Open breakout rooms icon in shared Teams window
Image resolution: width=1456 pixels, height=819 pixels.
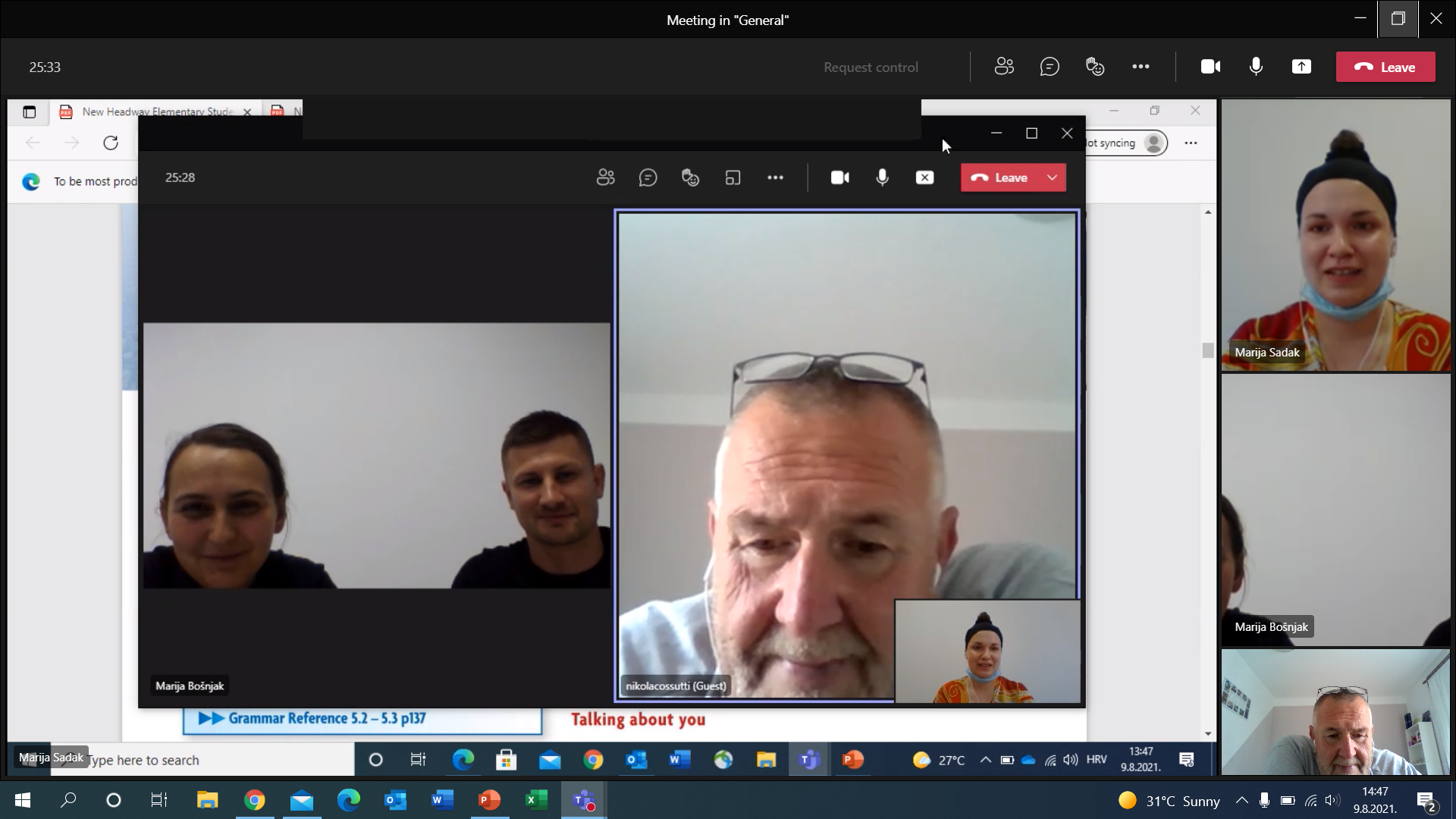pyautogui.click(x=733, y=177)
